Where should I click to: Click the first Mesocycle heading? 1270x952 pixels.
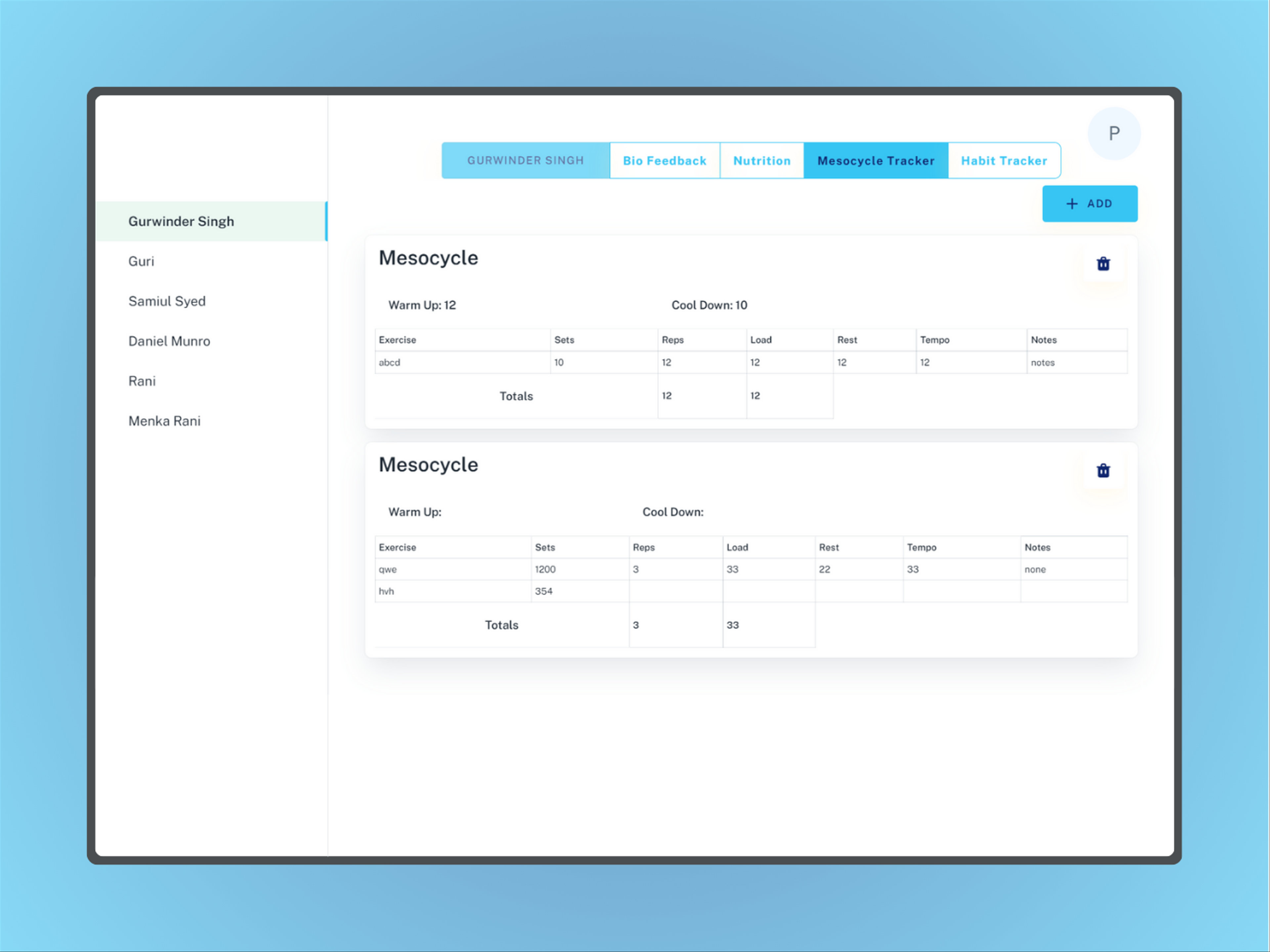(x=428, y=258)
